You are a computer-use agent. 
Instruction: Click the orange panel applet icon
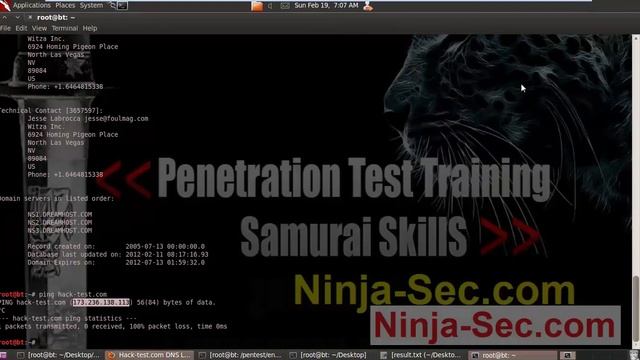pos(257,6)
